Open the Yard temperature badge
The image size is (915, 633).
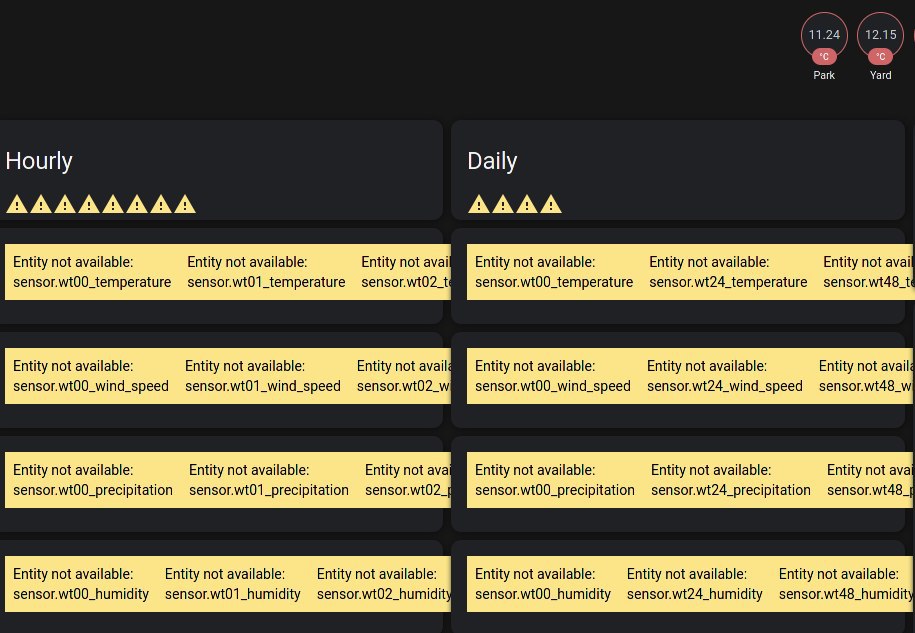[880, 36]
